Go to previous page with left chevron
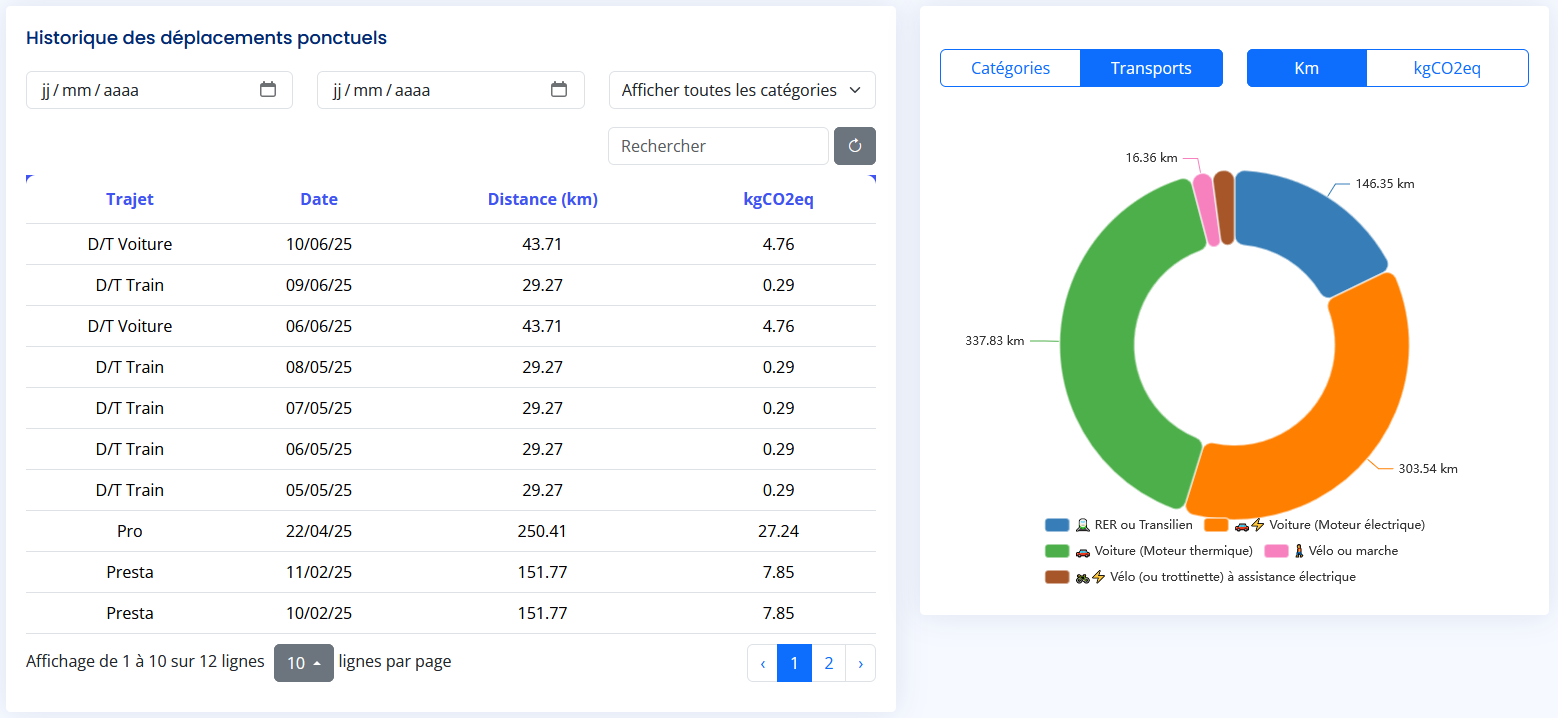Screen dimensions: 1558x718 point(762,663)
